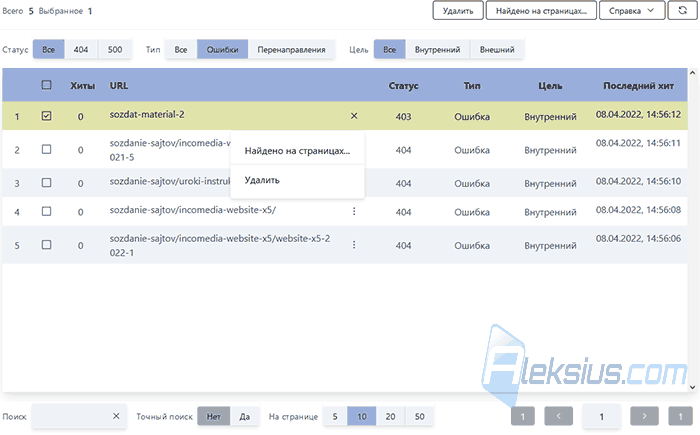Toggle the select-all checkbox in the header

pyautogui.click(x=46, y=85)
